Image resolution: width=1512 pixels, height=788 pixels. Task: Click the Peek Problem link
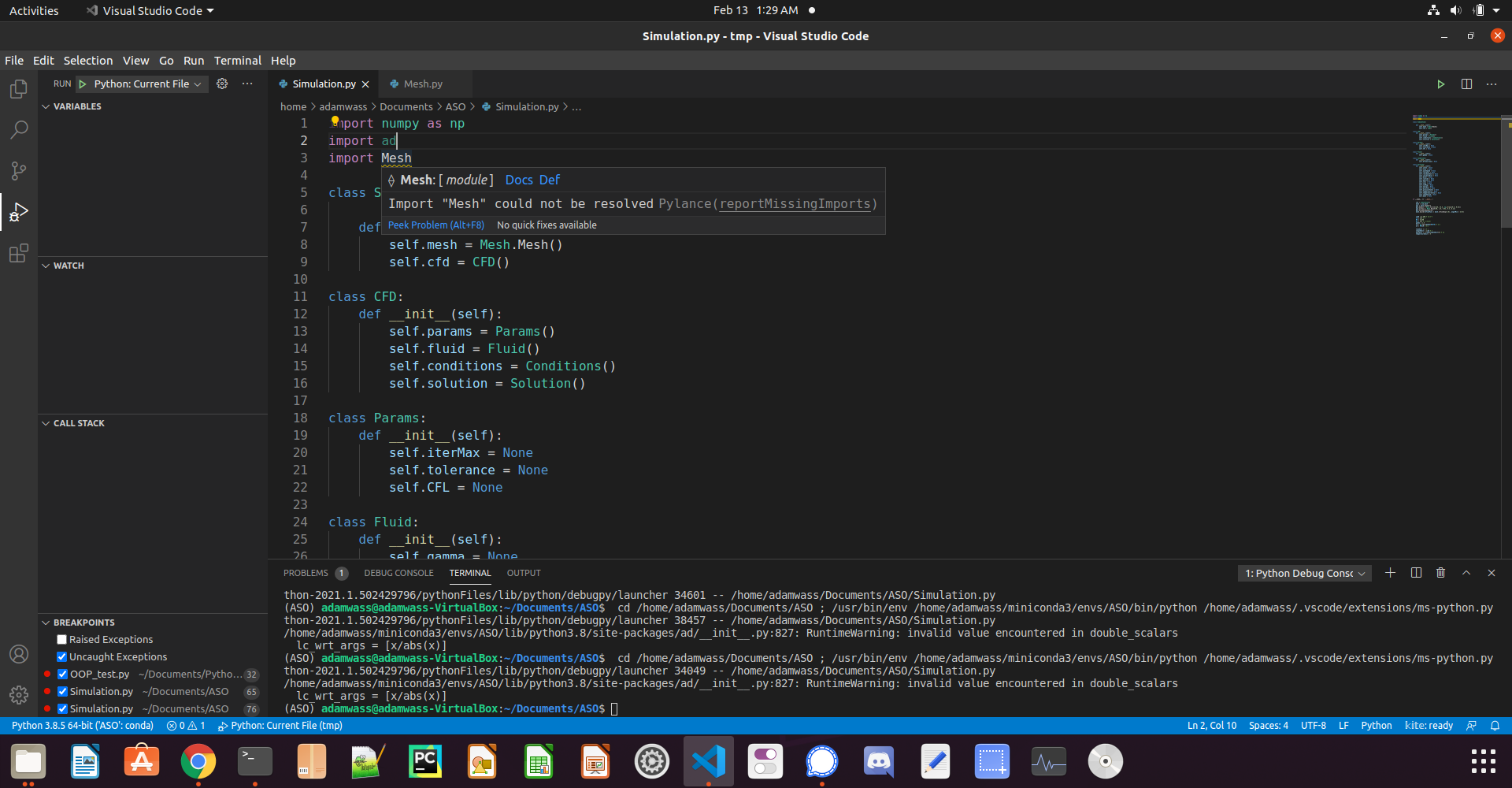tap(435, 225)
